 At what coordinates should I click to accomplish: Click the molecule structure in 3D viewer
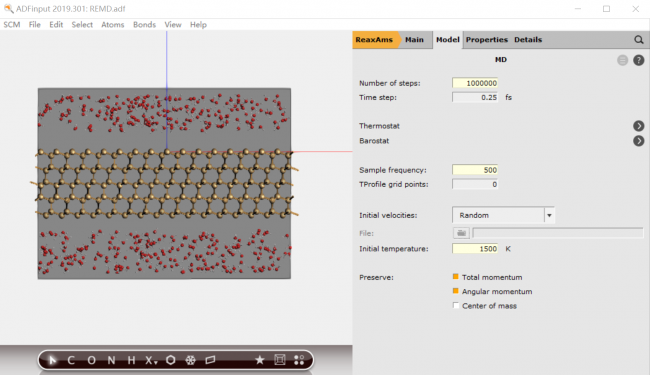(x=164, y=183)
